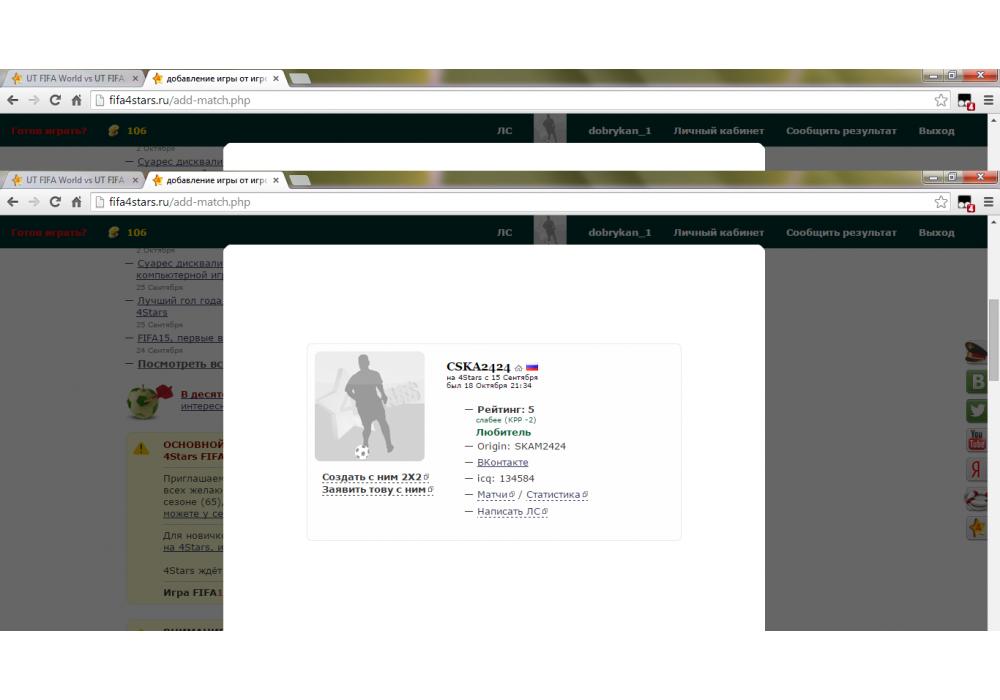
Task: Click the apple with rose icon
Action: click(x=149, y=399)
